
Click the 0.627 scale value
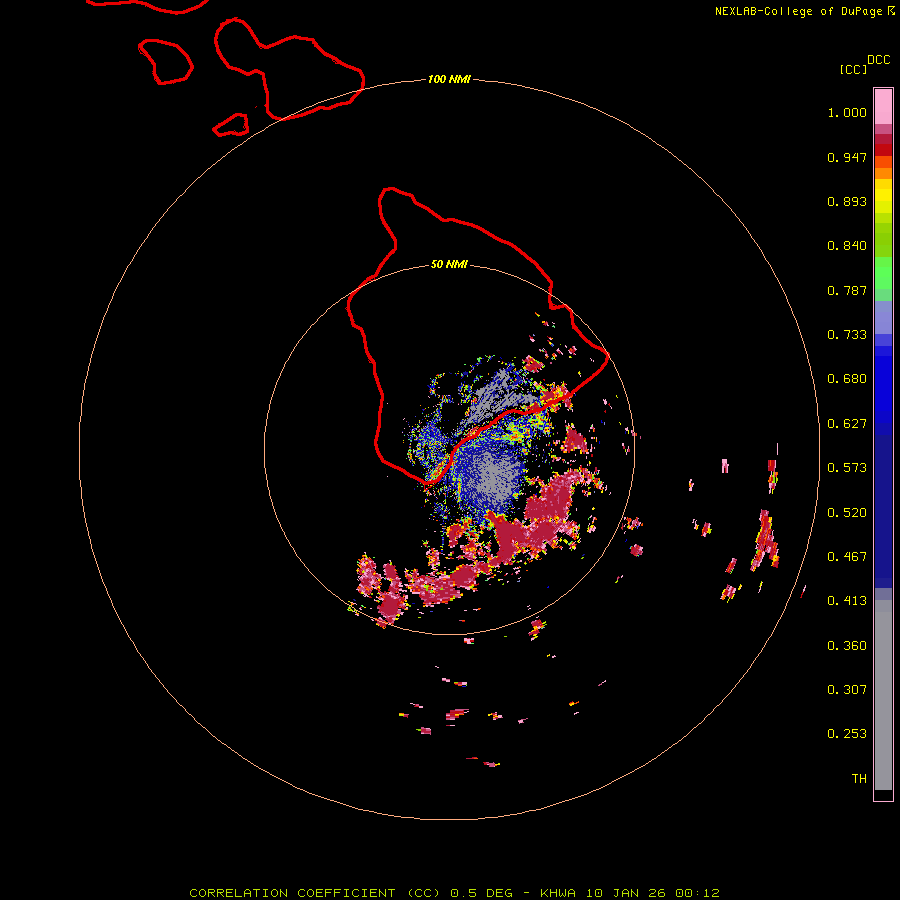tap(847, 424)
